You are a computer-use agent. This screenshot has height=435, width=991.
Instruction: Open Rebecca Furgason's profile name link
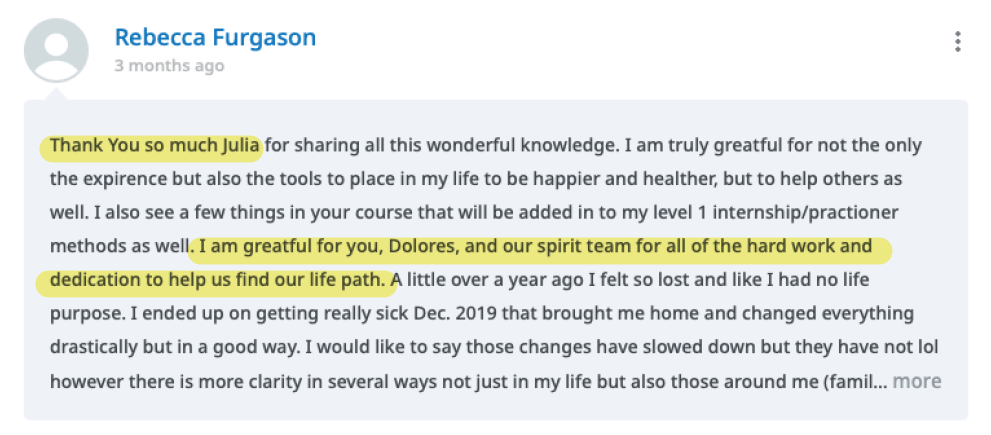(215, 38)
